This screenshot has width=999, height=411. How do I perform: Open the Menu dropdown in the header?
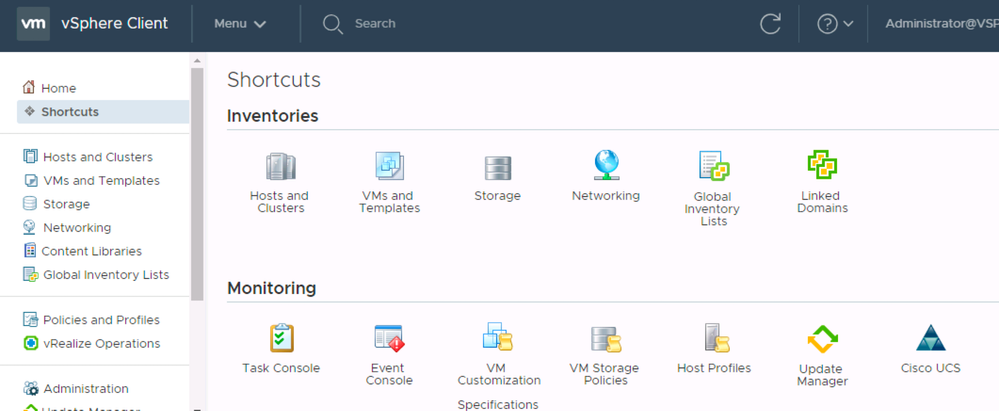[x=240, y=24]
